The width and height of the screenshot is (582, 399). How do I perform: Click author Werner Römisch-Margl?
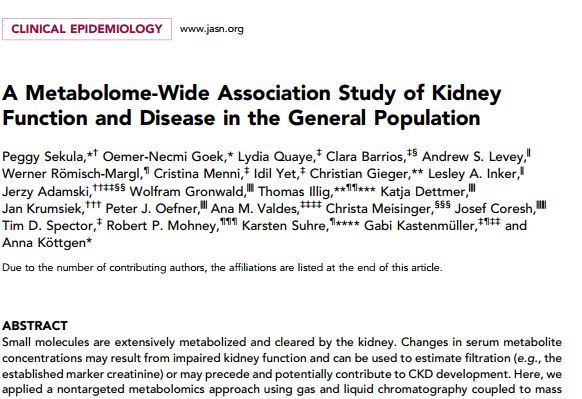[71, 174]
